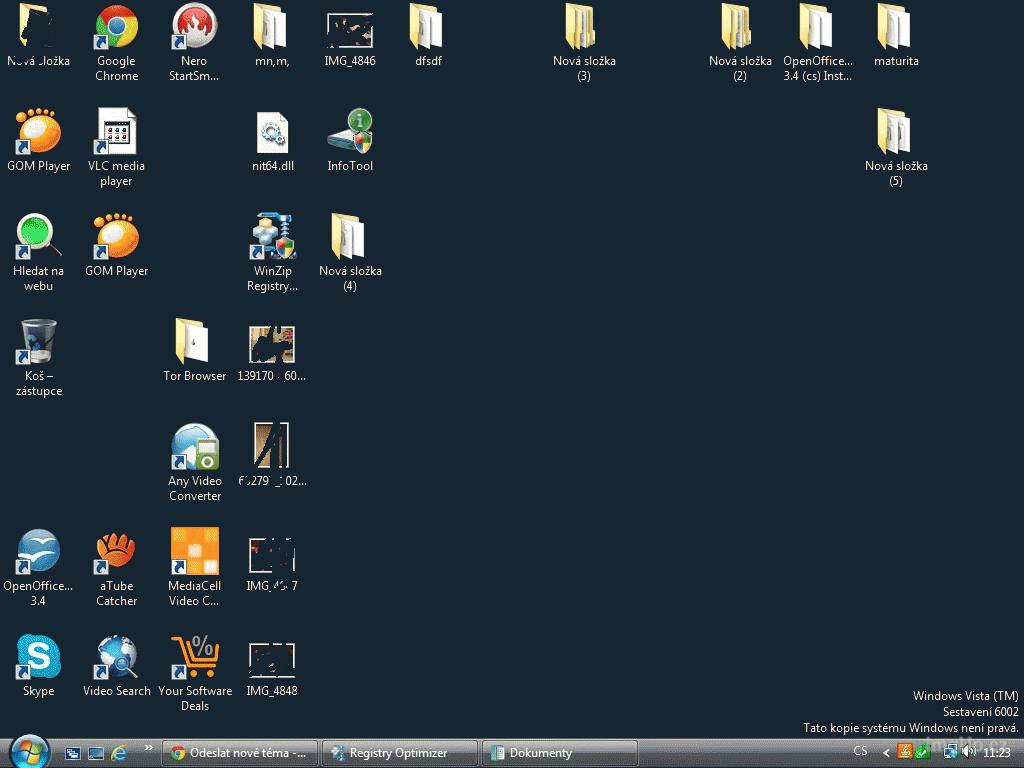Select the Tor Browser folder
The width and height of the screenshot is (1024, 768).
pyautogui.click(x=194, y=344)
